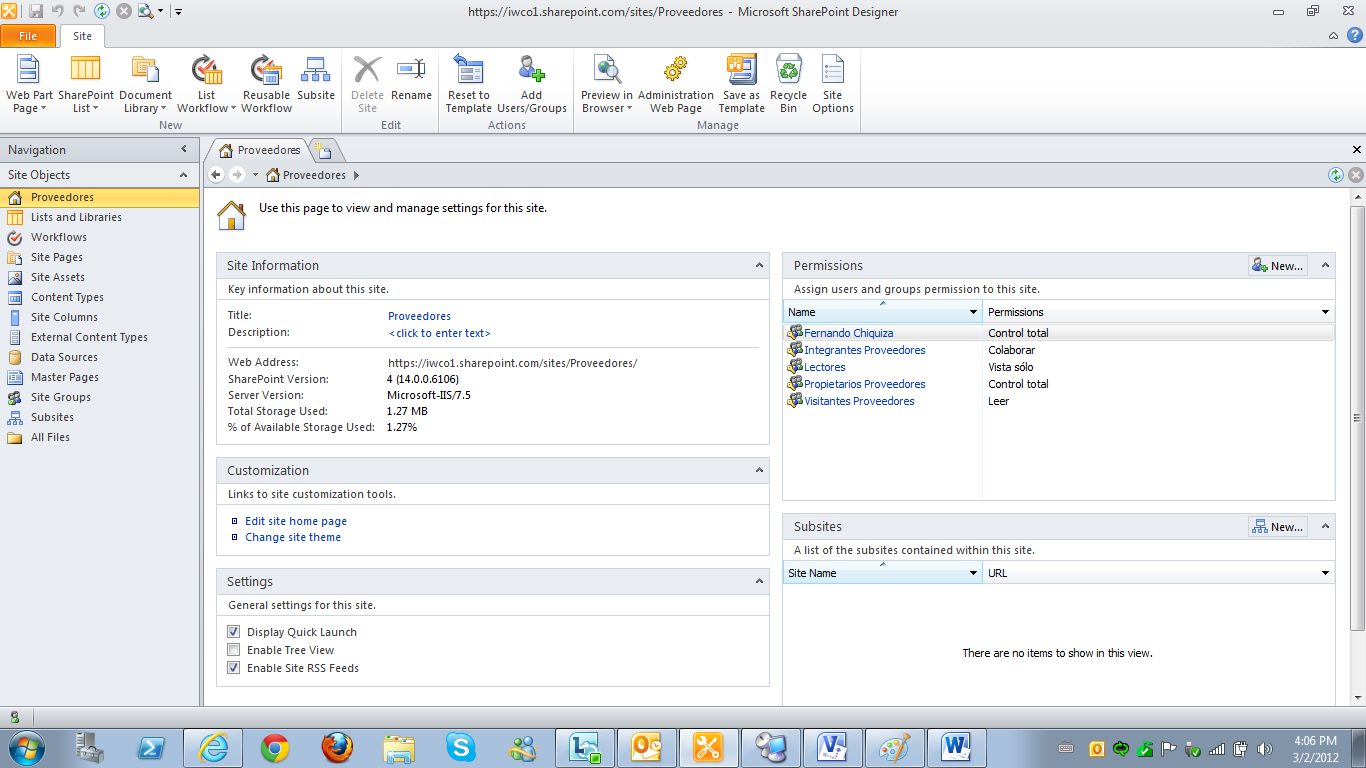Enable Tree View checkbox
The image size is (1366, 768).
point(233,649)
